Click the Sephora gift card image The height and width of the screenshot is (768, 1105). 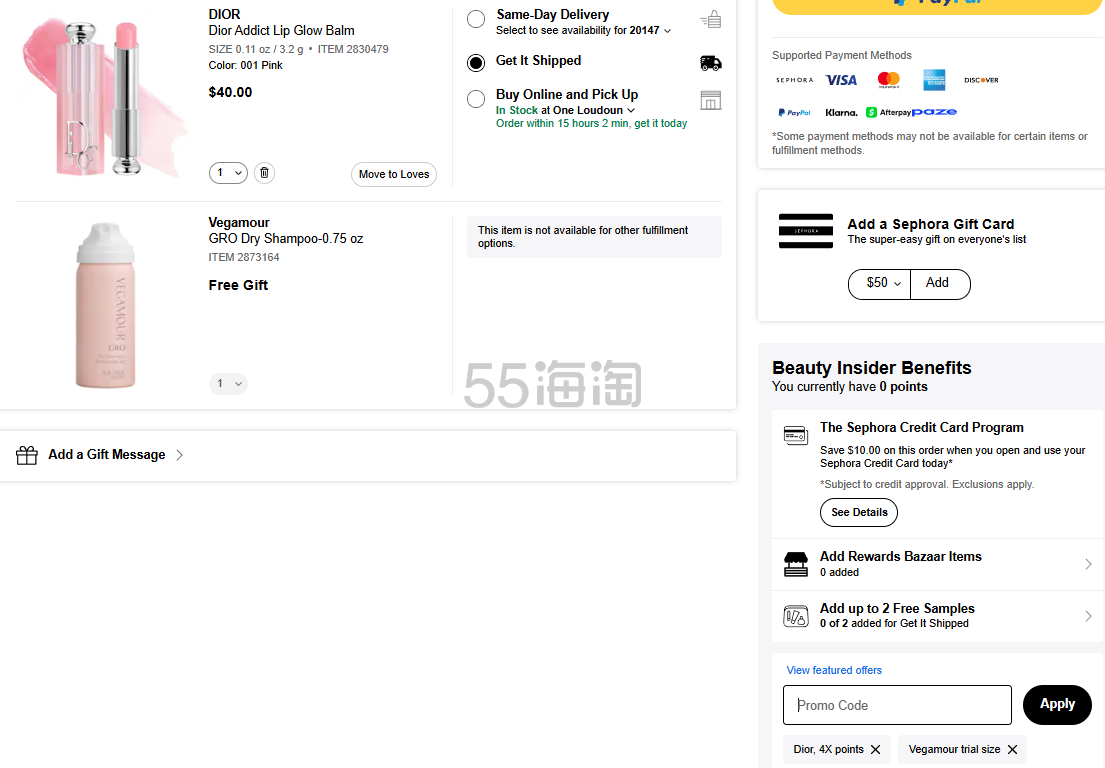805,231
